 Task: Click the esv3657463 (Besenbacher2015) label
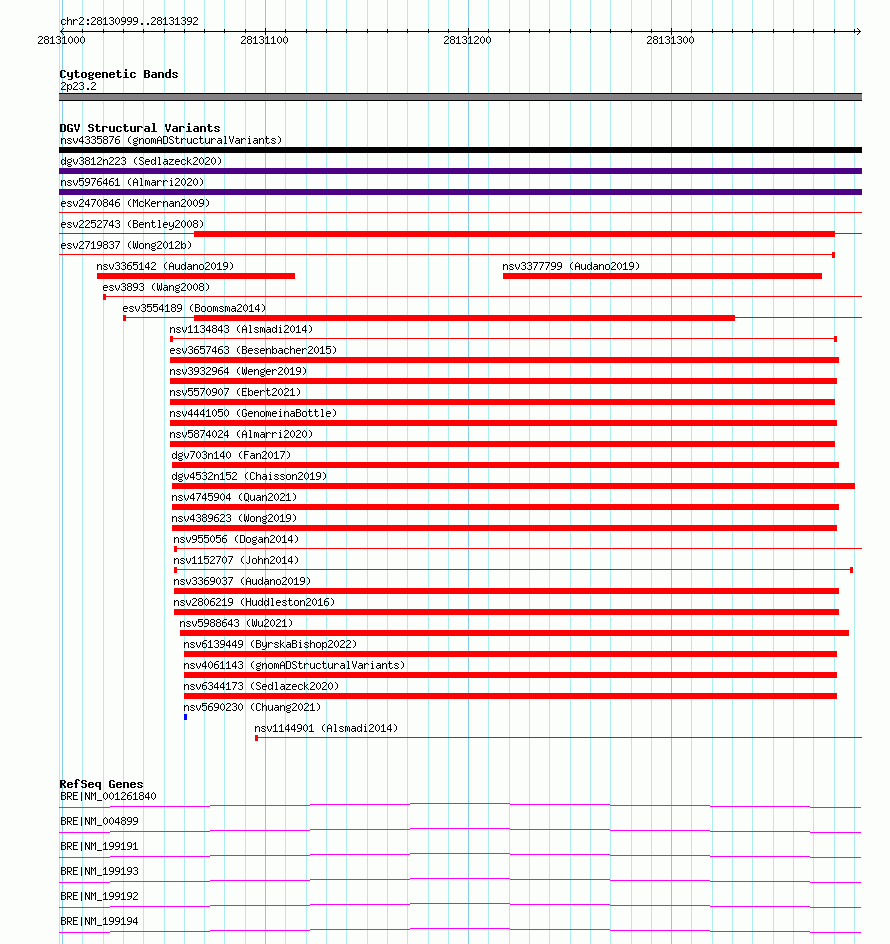click(253, 350)
